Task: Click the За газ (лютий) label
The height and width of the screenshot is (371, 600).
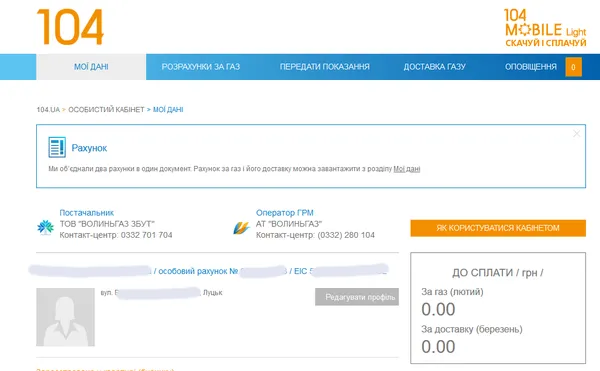Action: [452, 292]
